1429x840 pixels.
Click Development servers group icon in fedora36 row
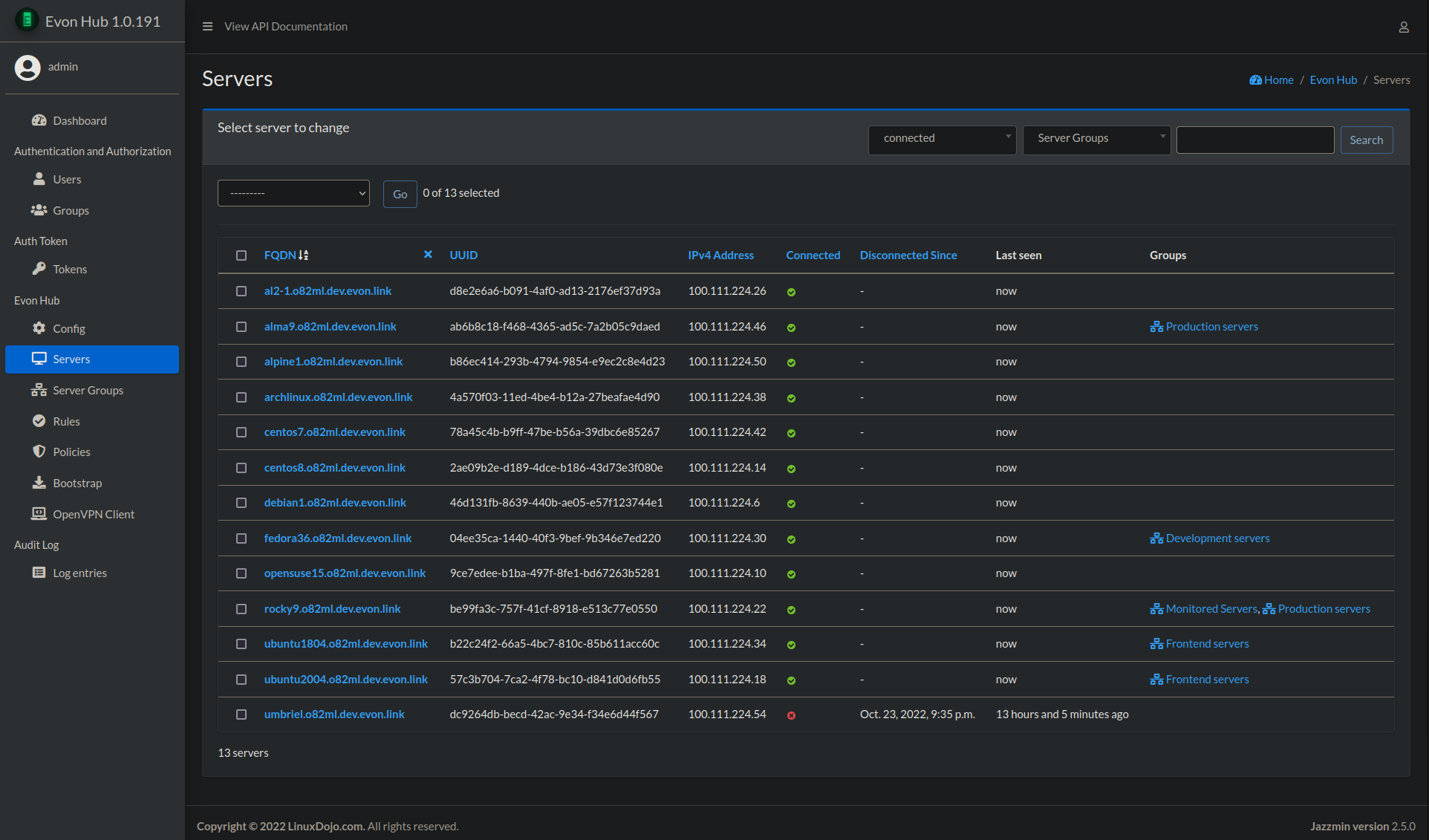click(1156, 538)
